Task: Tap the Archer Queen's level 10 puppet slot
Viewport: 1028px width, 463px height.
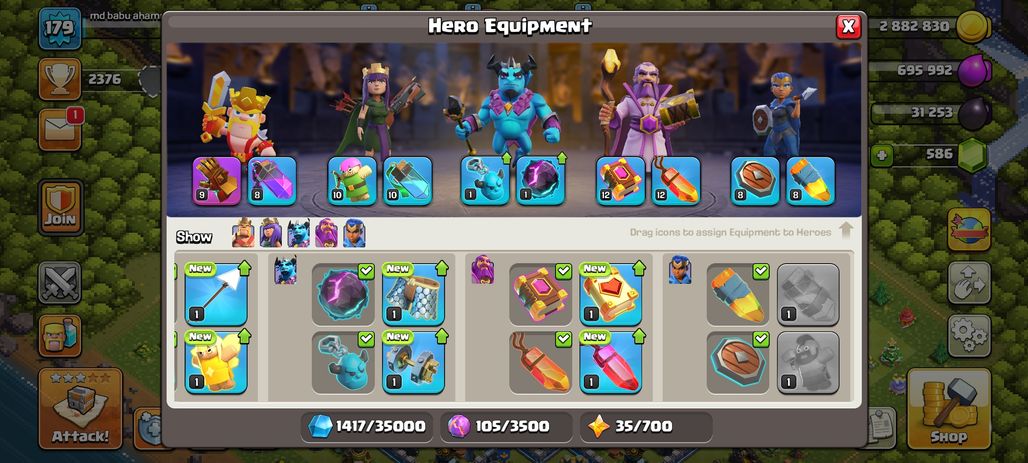Action: click(x=352, y=181)
